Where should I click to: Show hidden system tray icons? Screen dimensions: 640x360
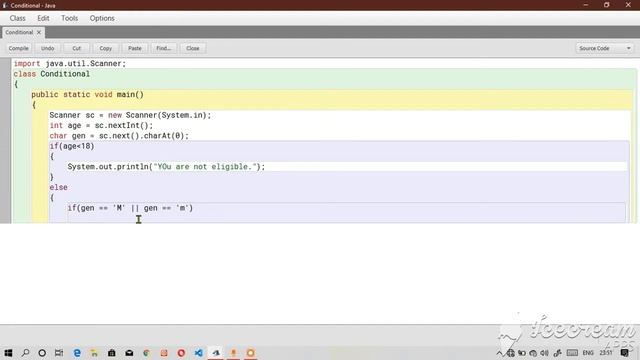click(499, 353)
